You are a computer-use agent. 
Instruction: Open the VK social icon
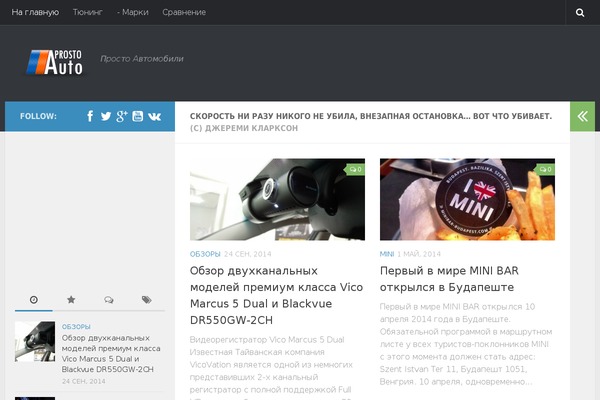pos(155,116)
